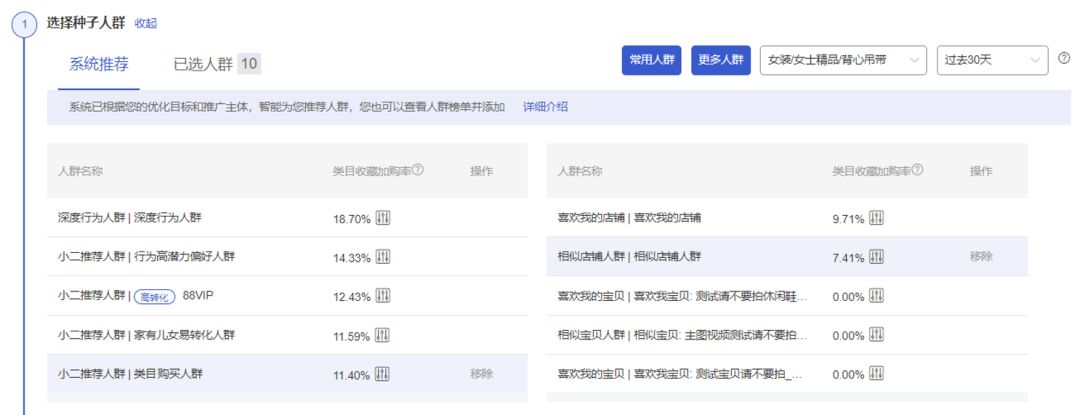Open the 过去30天 time range dropdown

coord(993,60)
